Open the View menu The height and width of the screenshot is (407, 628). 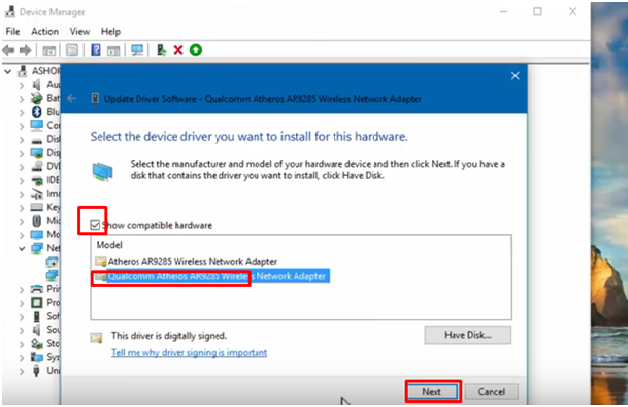[80, 31]
